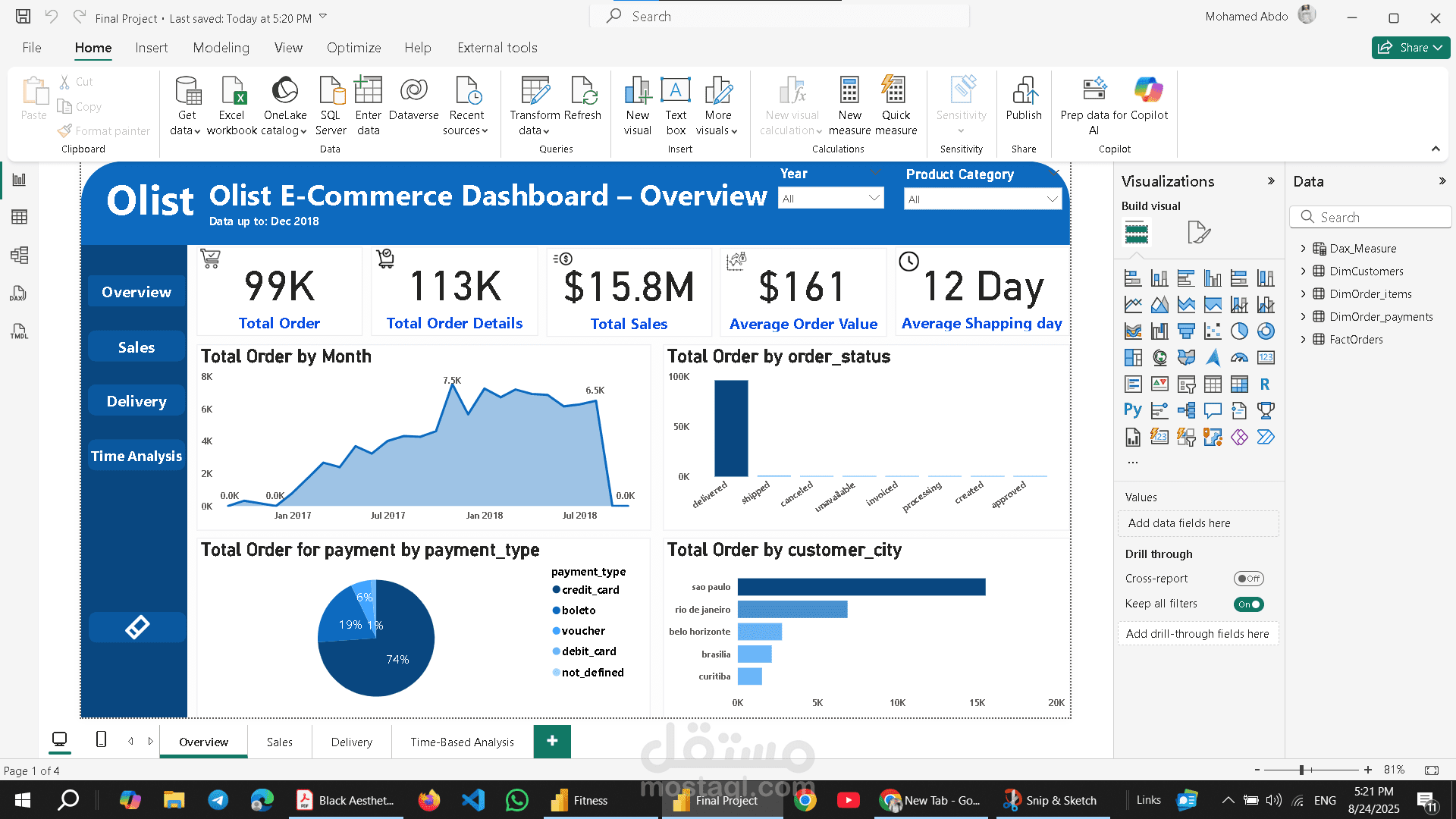This screenshot has width=1456, height=819.
Task: Open the Year slicer dropdown
Action: pos(831,199)
